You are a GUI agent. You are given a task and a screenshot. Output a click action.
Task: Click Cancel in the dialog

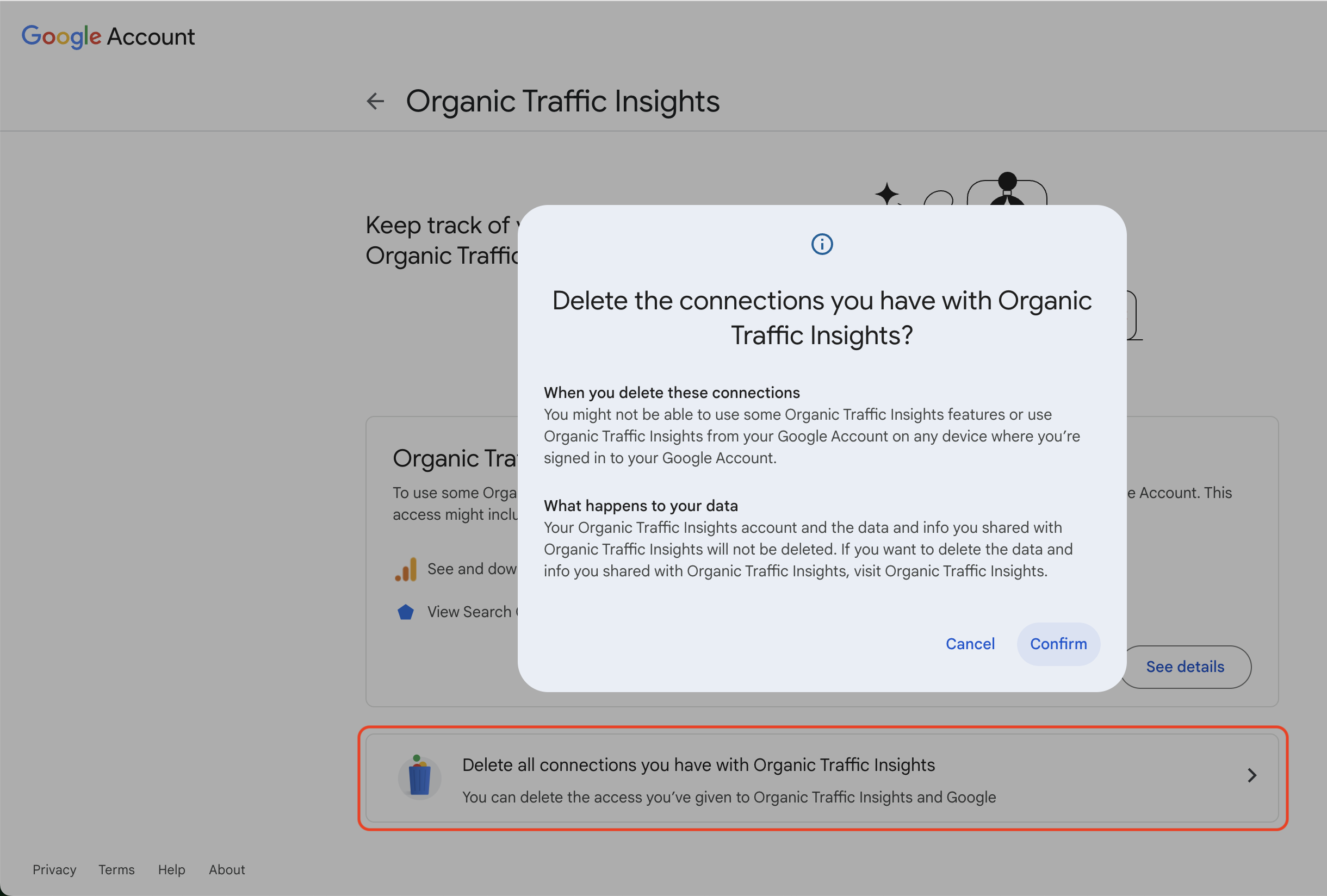coord(970,644)
